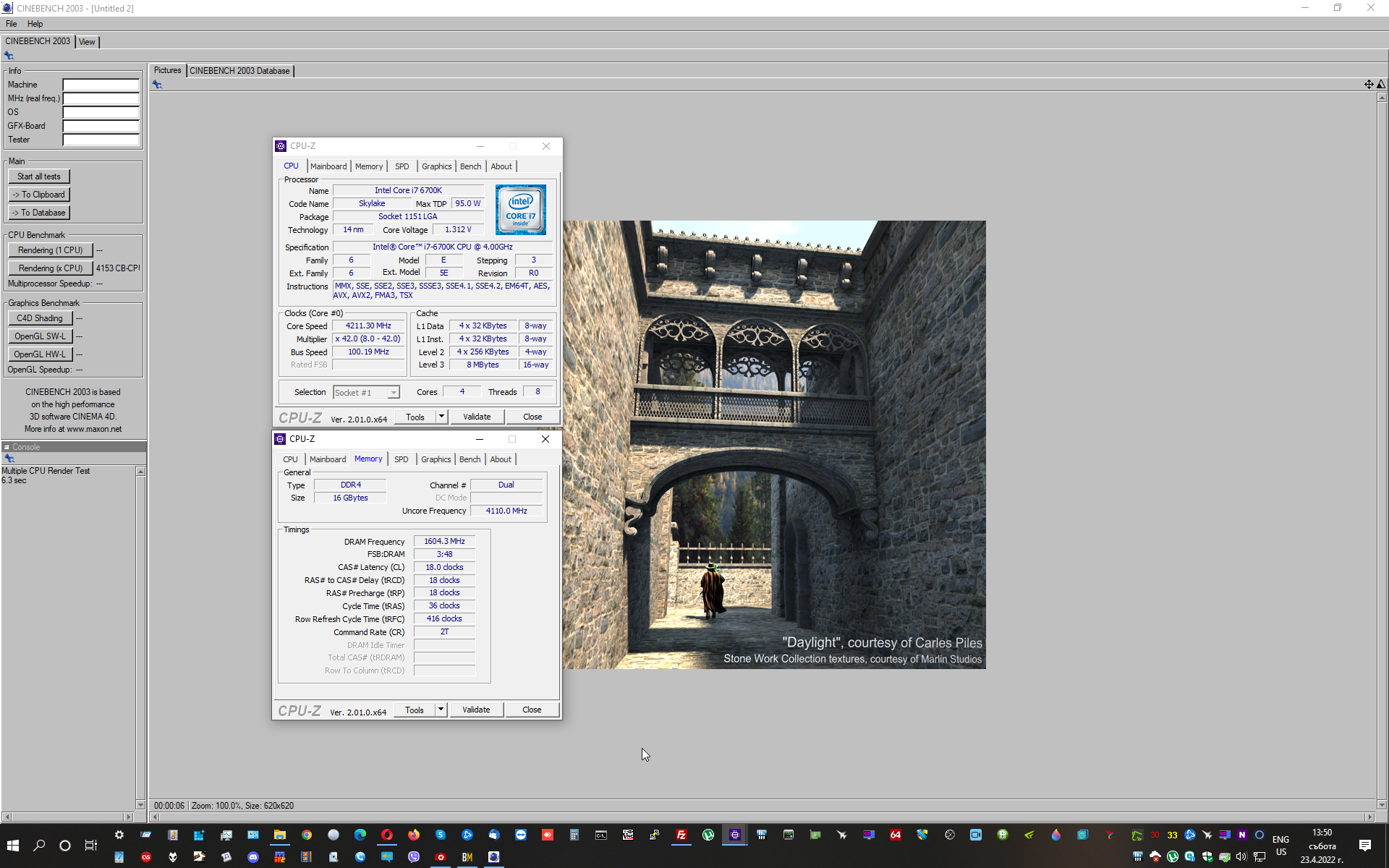Select the Pictures tab
1389x868 pixels.
pyautogui.click(x=168, y=70)
